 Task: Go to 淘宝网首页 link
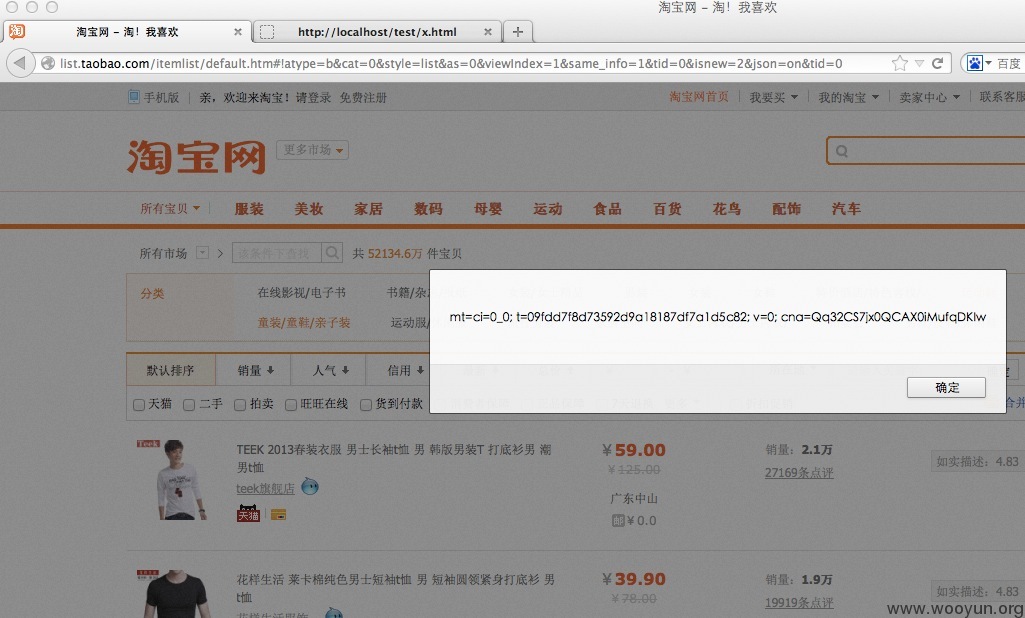(698, 97)
